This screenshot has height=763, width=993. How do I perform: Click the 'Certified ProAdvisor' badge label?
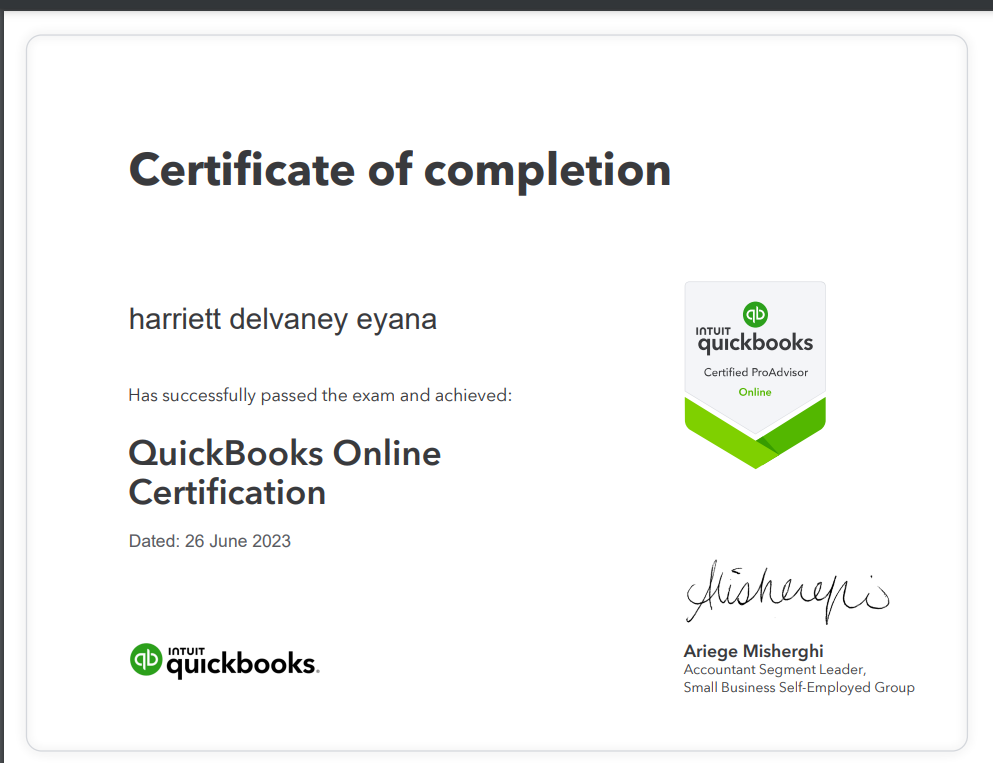(x=756, y=372)
